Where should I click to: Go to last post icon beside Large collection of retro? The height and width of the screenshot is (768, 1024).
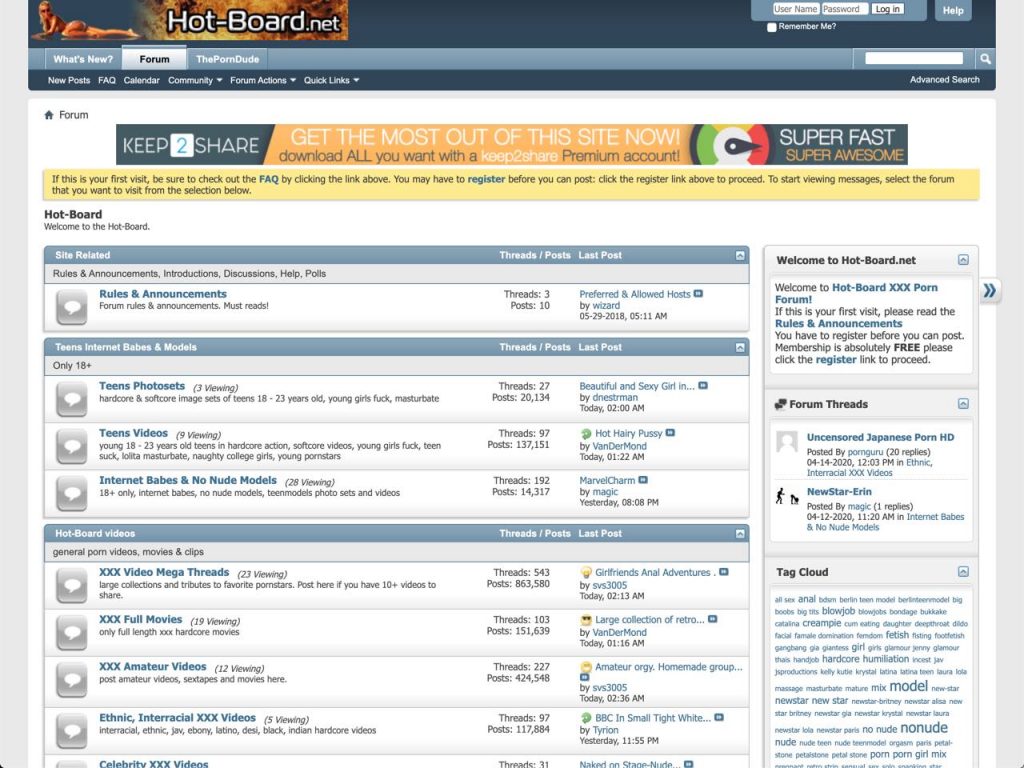click(712, 619)
